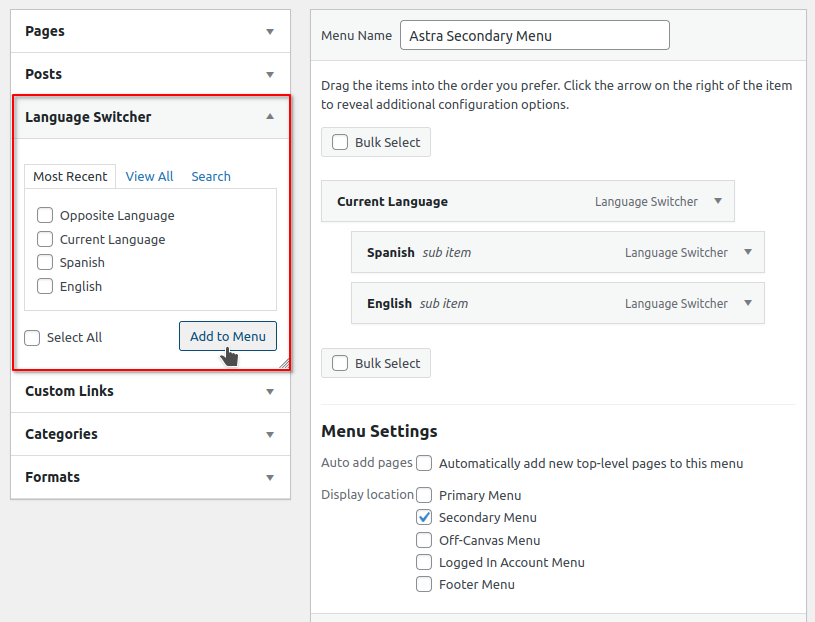Image resolution: width=815 pixels, height=622 pixels.
Task: Expand the Custom Links panel
Action: coord(269,391)
